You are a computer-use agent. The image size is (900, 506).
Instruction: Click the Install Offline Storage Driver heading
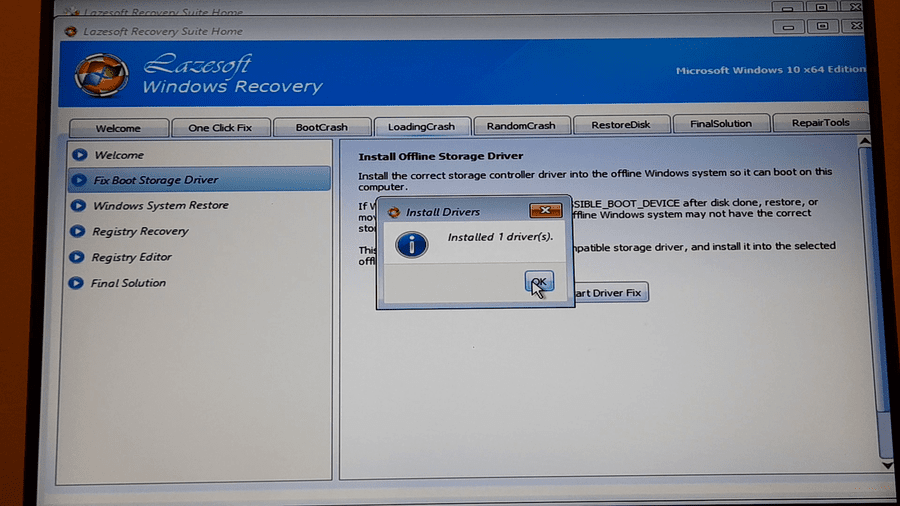(441, 156)
